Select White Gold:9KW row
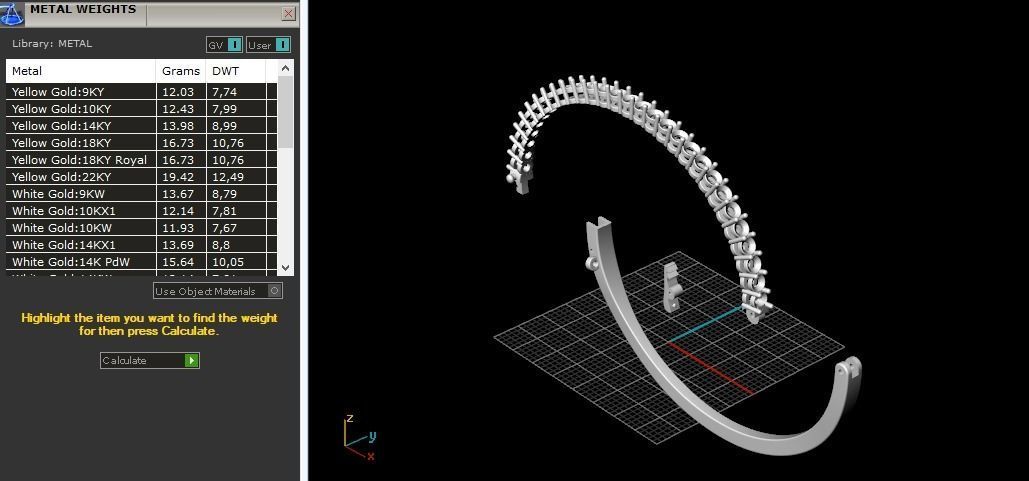Screen dimensions: 1029x481 click(142, 194)
